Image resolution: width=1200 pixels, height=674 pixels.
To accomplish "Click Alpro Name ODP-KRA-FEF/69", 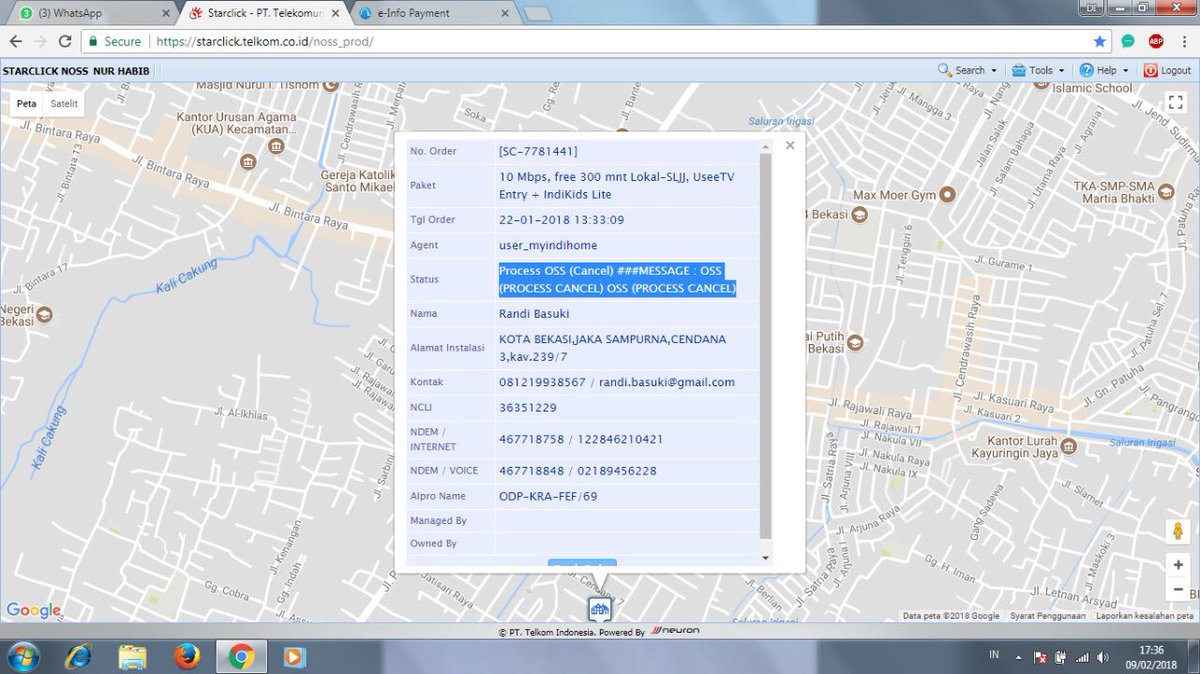I will 548,496.
